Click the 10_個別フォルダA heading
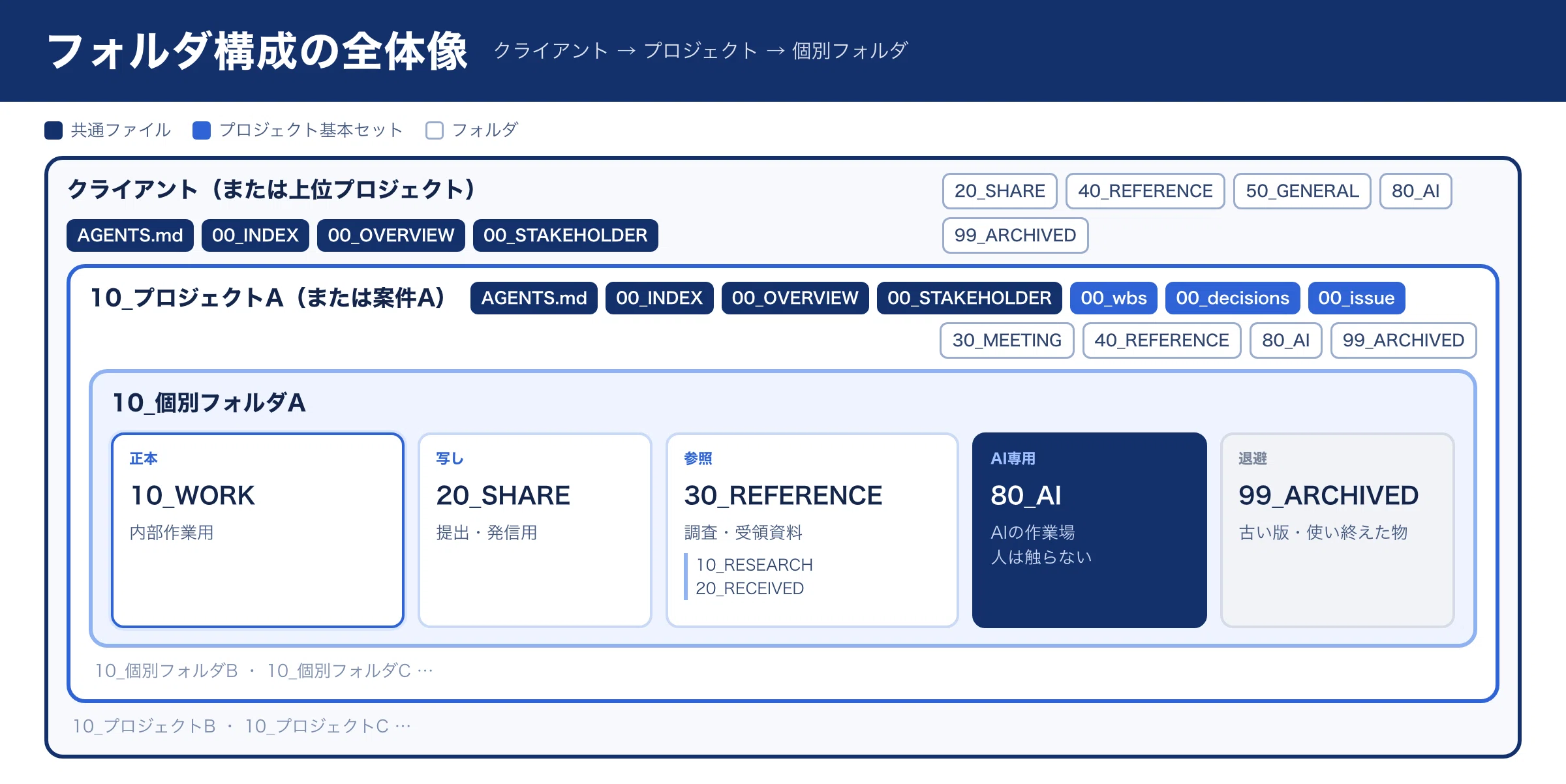This screenshot has width=1566, height=784. tap(209, 403)
